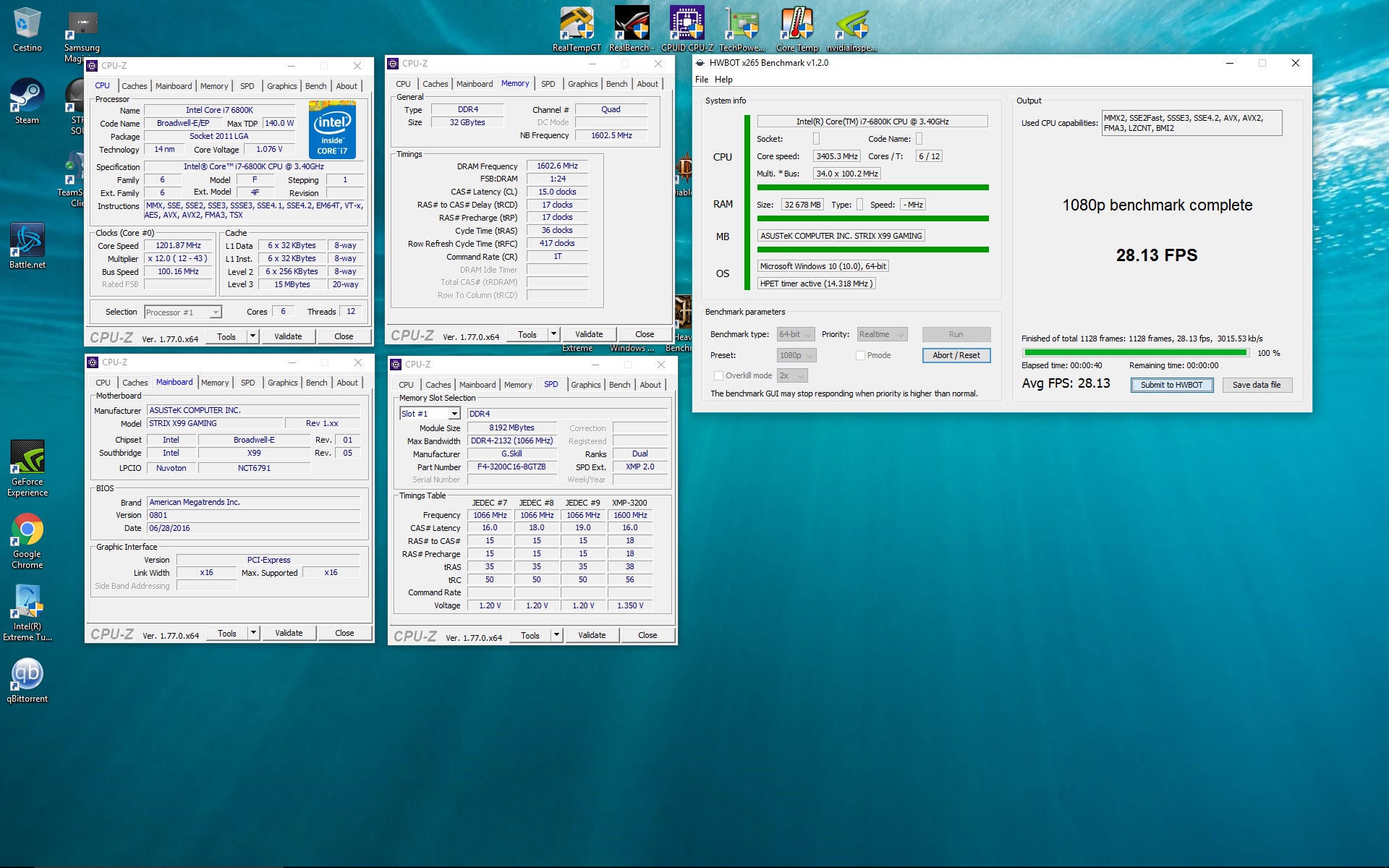Viewport: 1389px width, 868px height.
Task: Switch to Bench tab in CPU-Z Mainboard window
Action: (316, 383)
